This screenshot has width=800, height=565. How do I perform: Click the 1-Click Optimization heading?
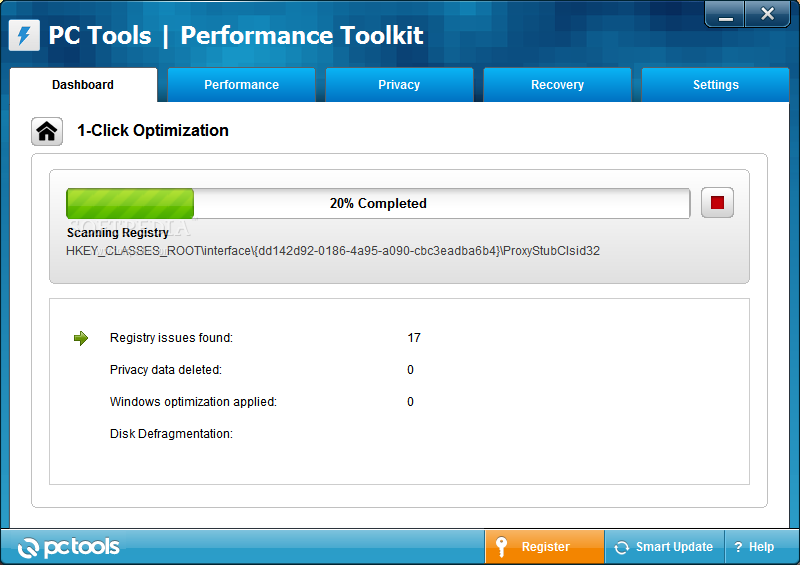(153, 131)
